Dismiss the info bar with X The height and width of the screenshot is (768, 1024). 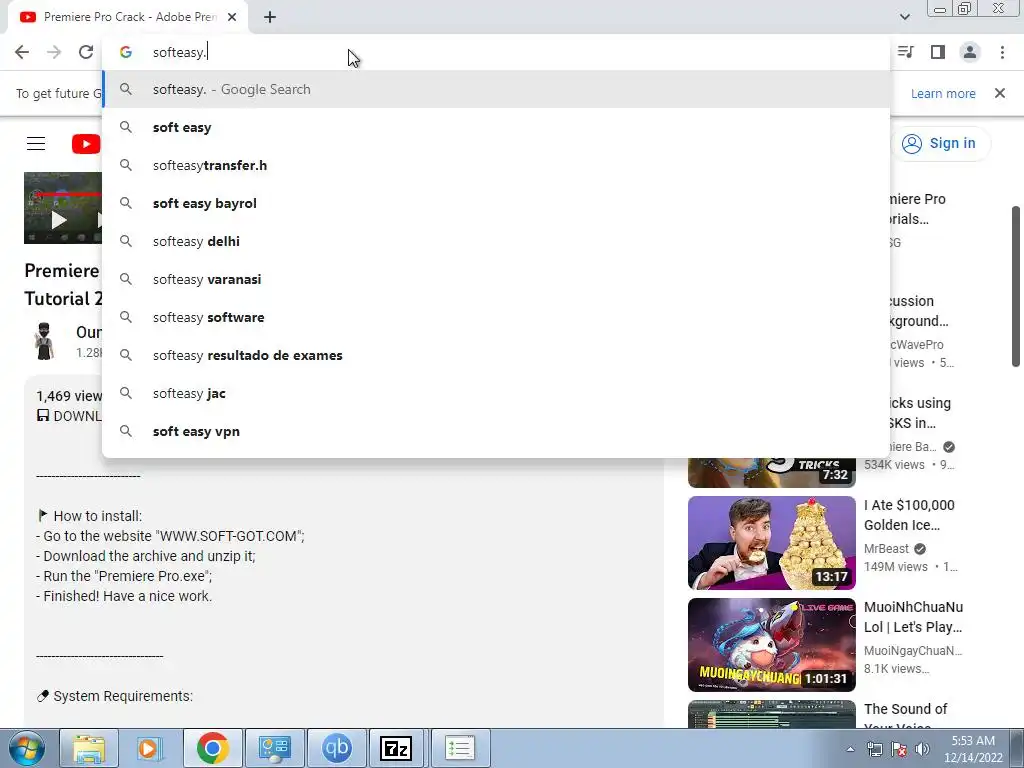999,93
